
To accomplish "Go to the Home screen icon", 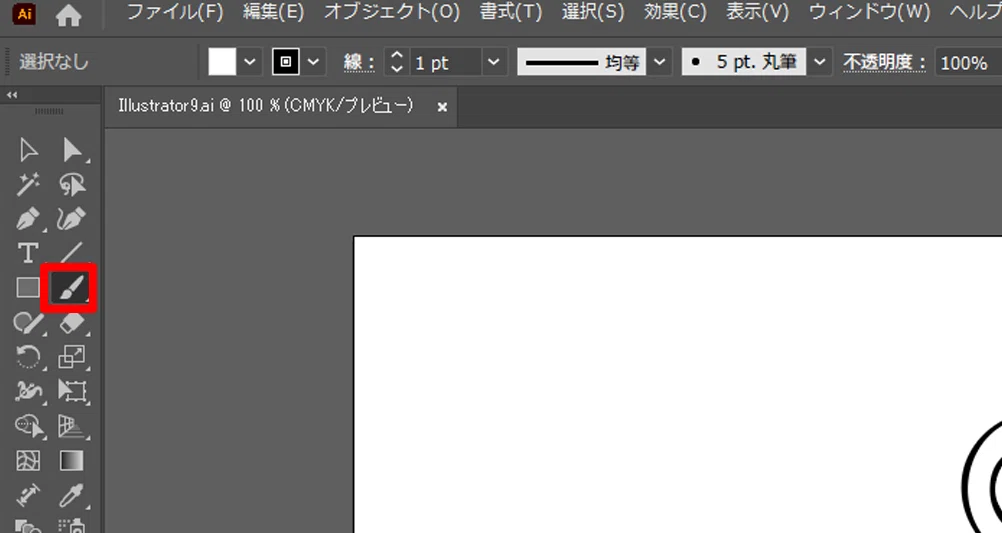I will point(68,15).
